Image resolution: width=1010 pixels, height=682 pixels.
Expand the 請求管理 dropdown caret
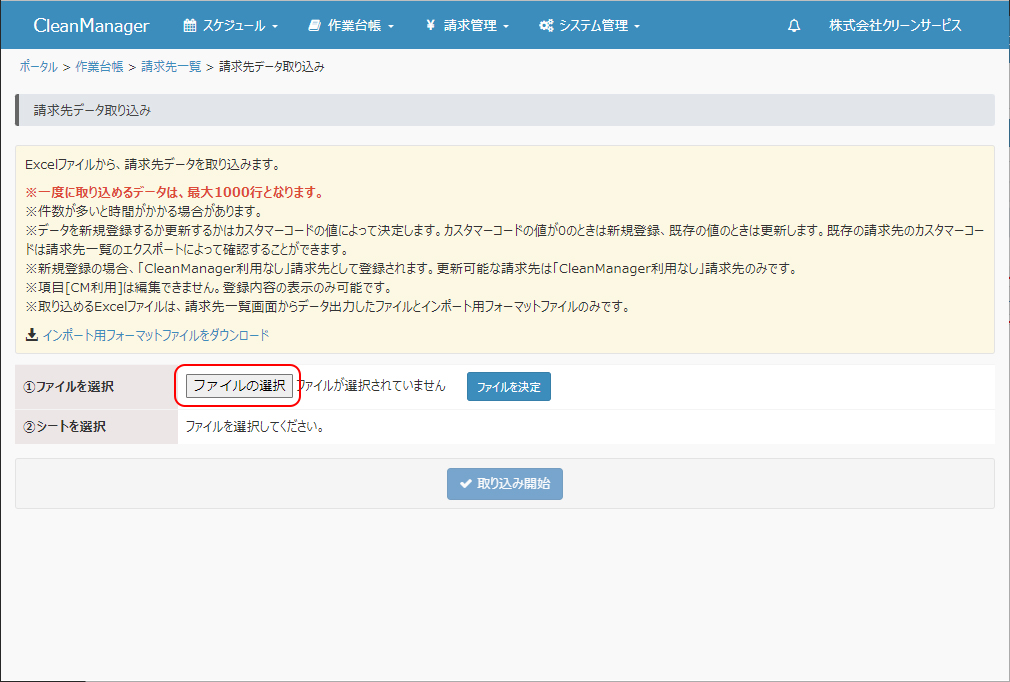click(x=506, y=26)
